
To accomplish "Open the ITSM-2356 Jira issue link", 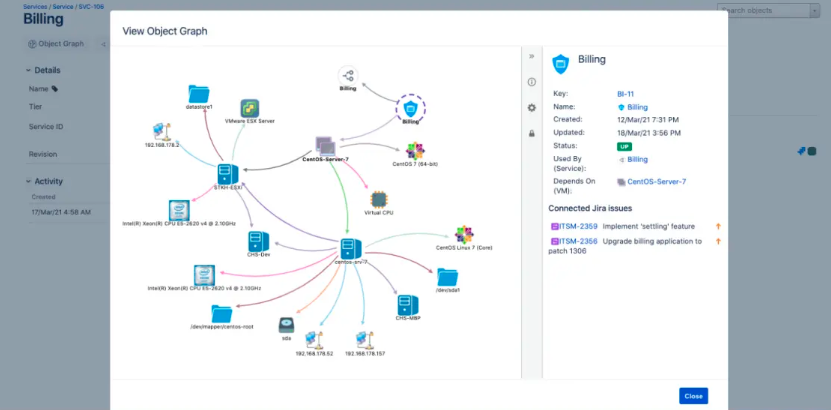I will click(x=577, y=241).
